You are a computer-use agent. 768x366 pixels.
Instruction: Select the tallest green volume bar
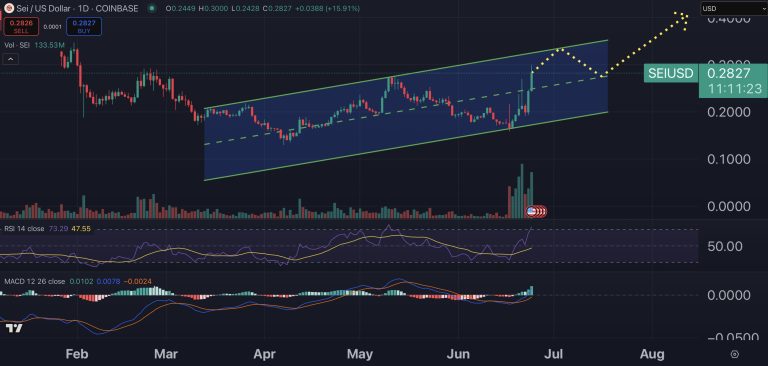(x=522, y=191)
